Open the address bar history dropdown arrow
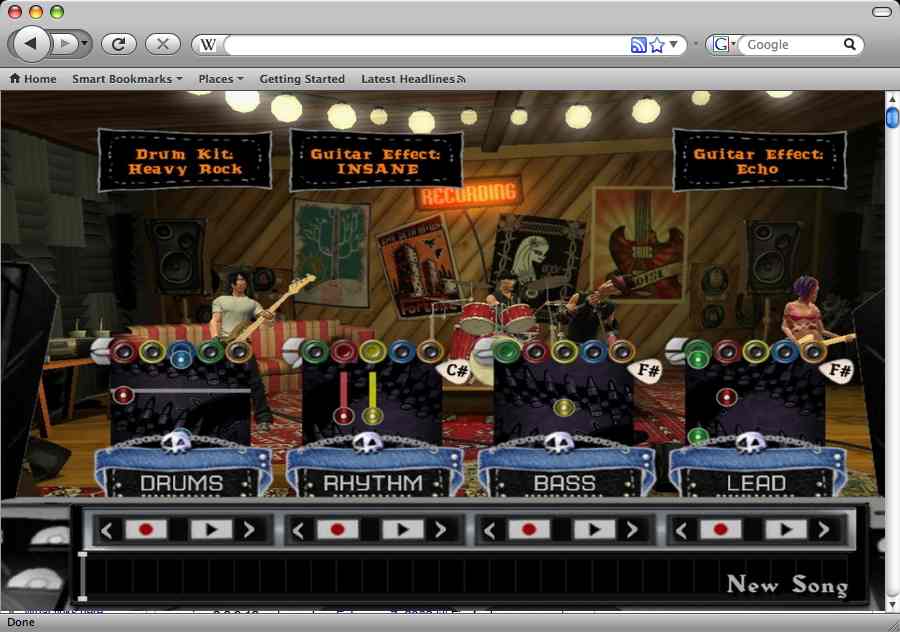 click(x=674, y=44)
